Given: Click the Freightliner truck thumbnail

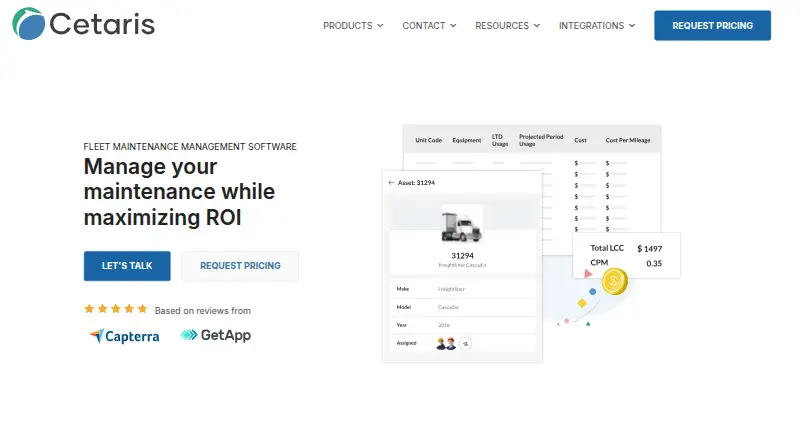Looking at the screenshot, I should point(462,225).
